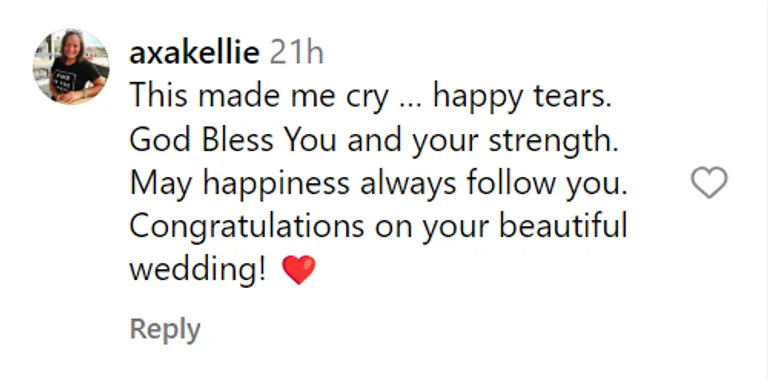Click the word "May" starting the third line
The width and height of the screenshot is (768, 379).
[x=161, y=184]
